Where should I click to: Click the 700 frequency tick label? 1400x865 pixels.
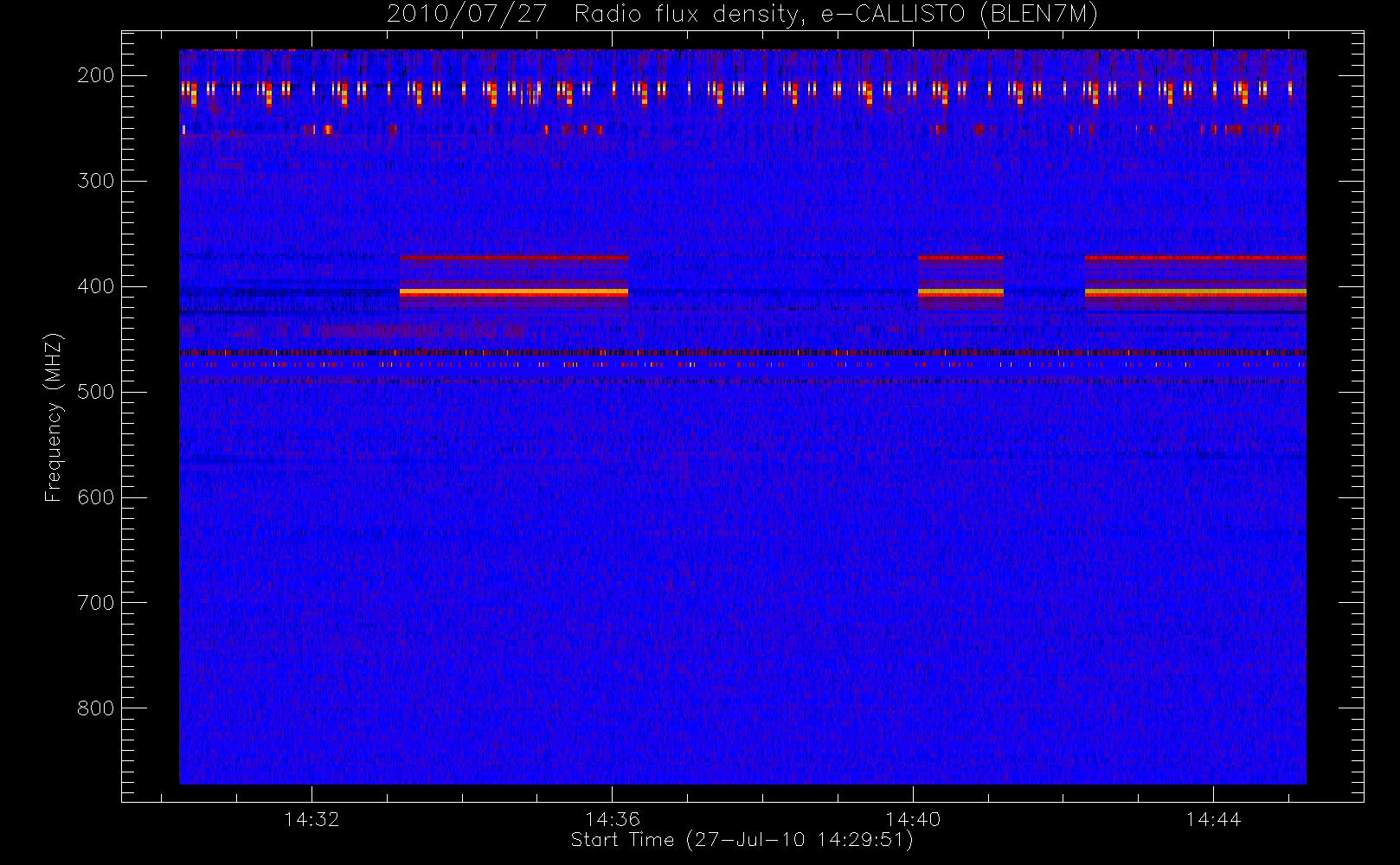[x=96, y=603]
